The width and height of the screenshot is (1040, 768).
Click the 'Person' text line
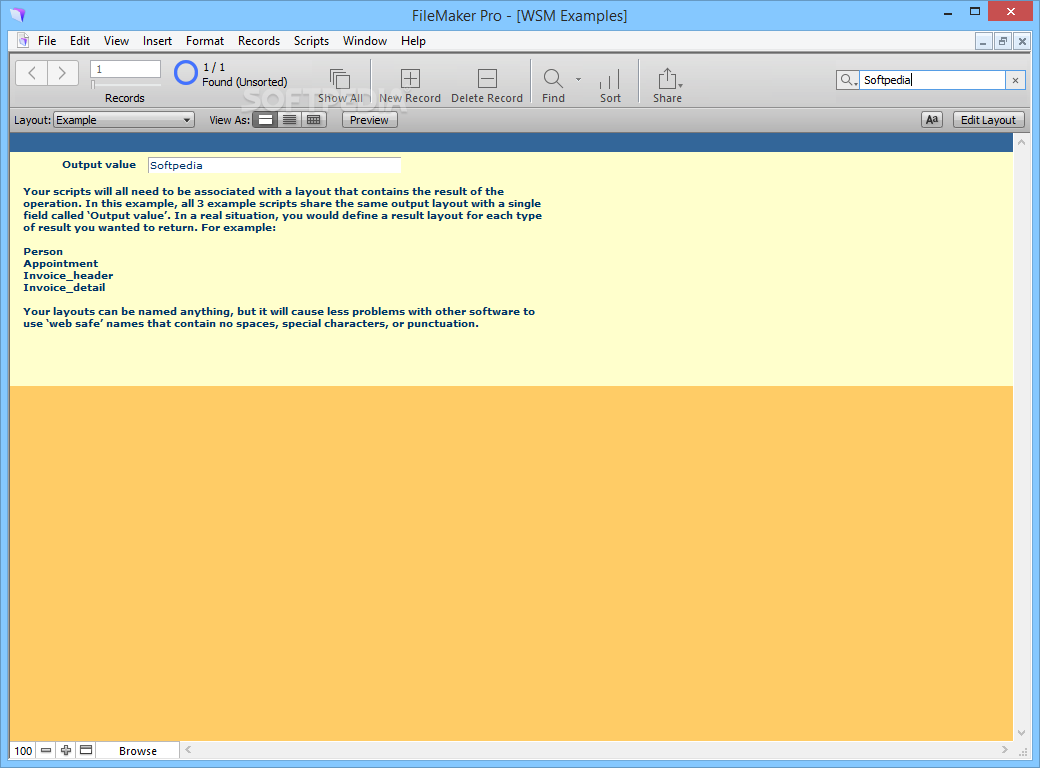pyautogui.click(x=43, y=251)
